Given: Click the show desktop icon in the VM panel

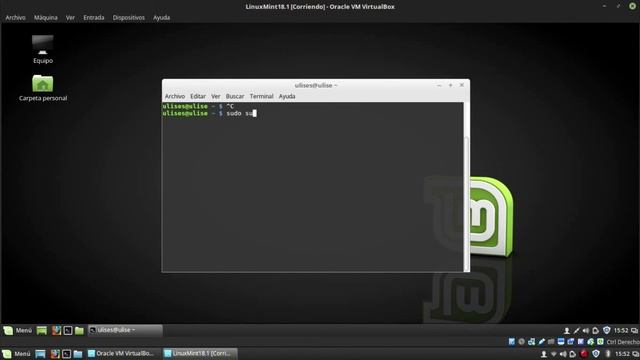Looking at the screenshot, I should point(42,331).
